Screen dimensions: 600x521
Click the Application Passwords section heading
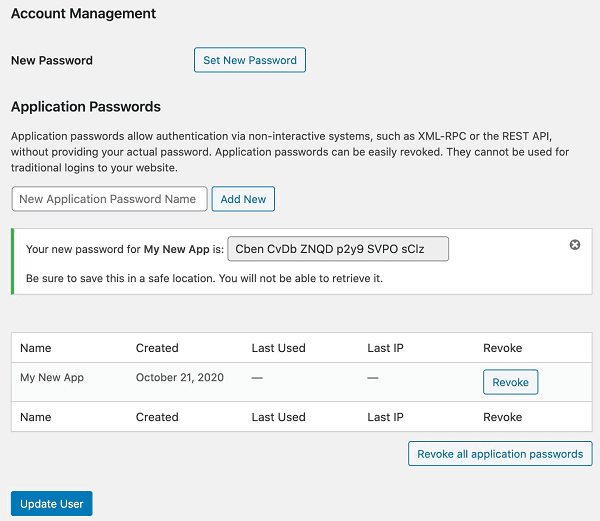[x=85, y=107]
